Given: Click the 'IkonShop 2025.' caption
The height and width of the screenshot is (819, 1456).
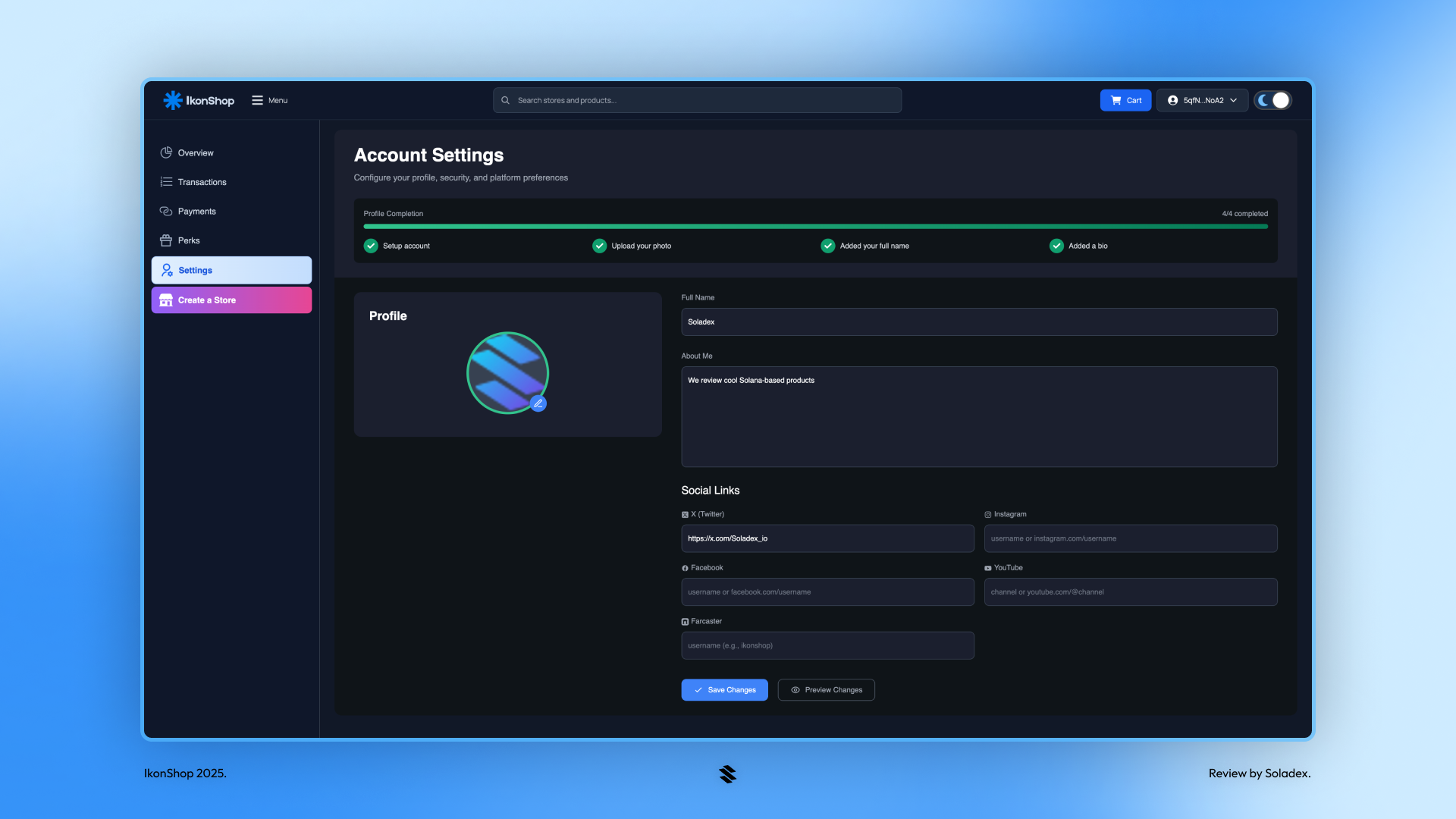Looking at the screenshot, I should 185,773.
